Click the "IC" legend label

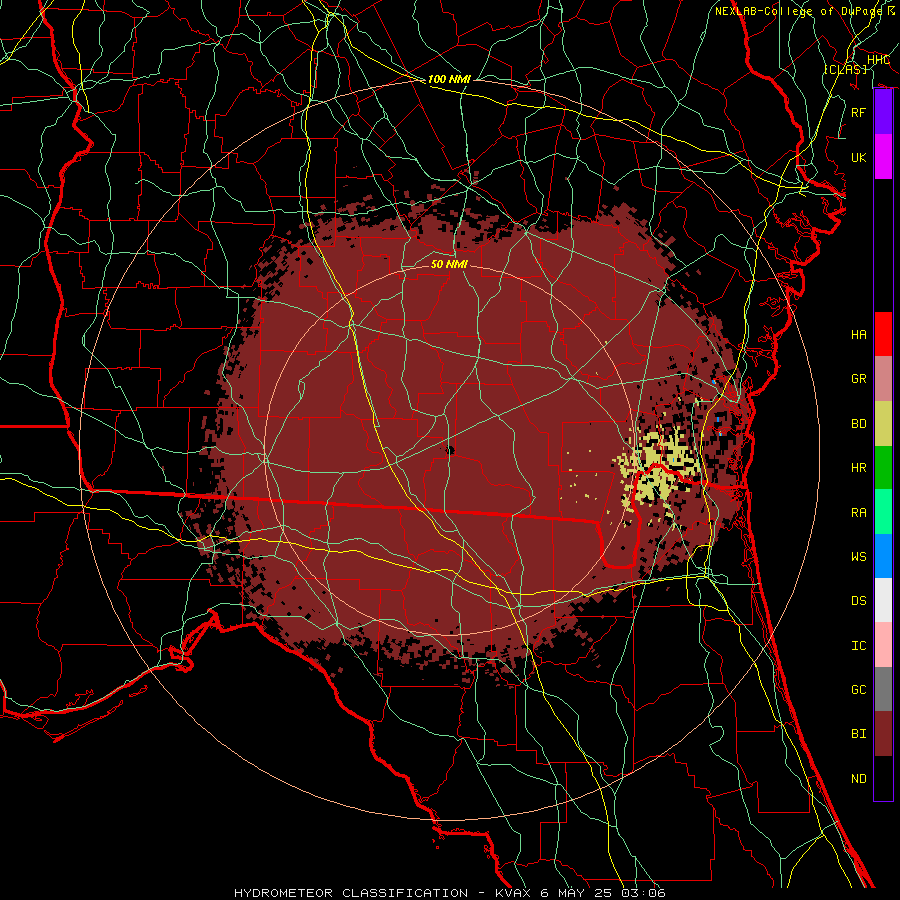pyautogui.click(x=858, y=645)
